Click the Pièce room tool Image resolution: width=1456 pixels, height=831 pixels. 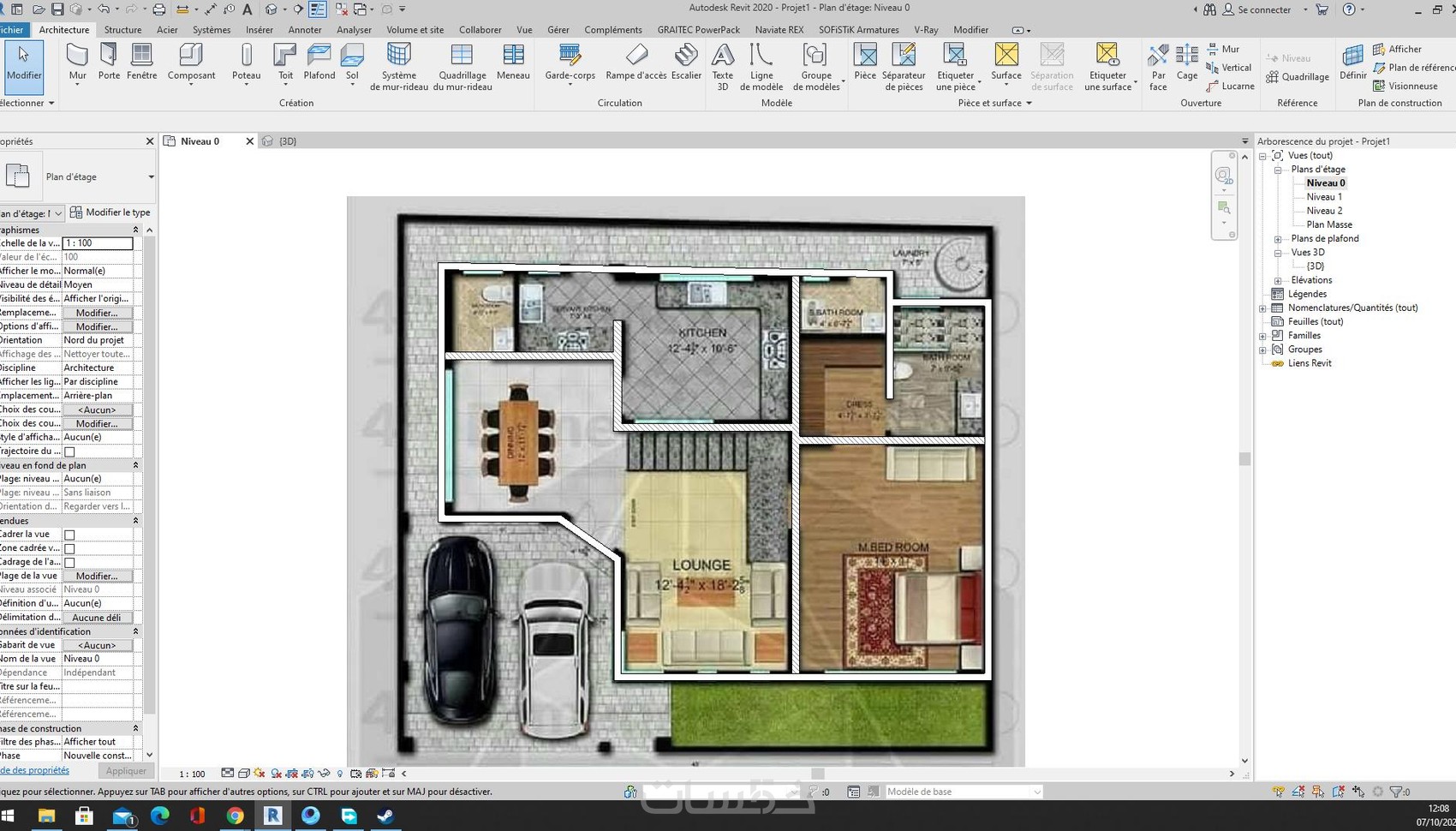(865, 63)
